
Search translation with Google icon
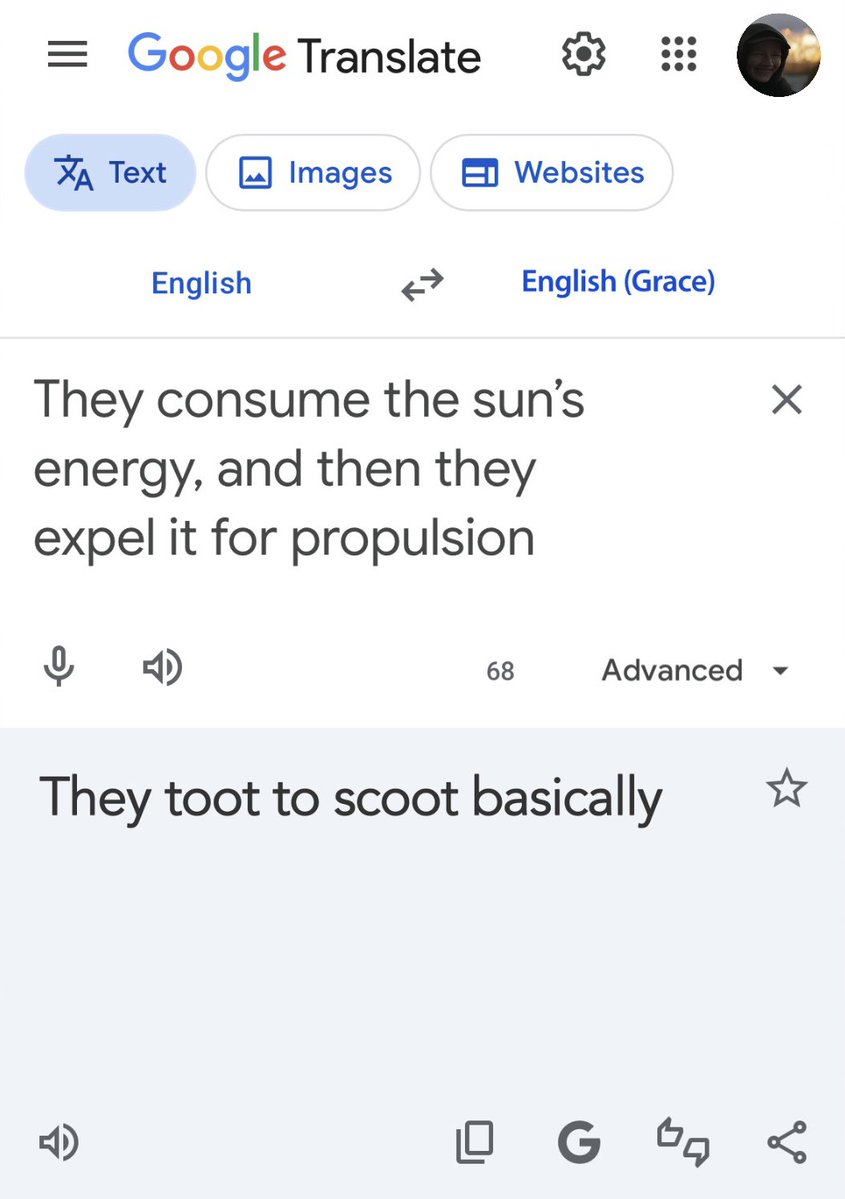[579, 1142]
